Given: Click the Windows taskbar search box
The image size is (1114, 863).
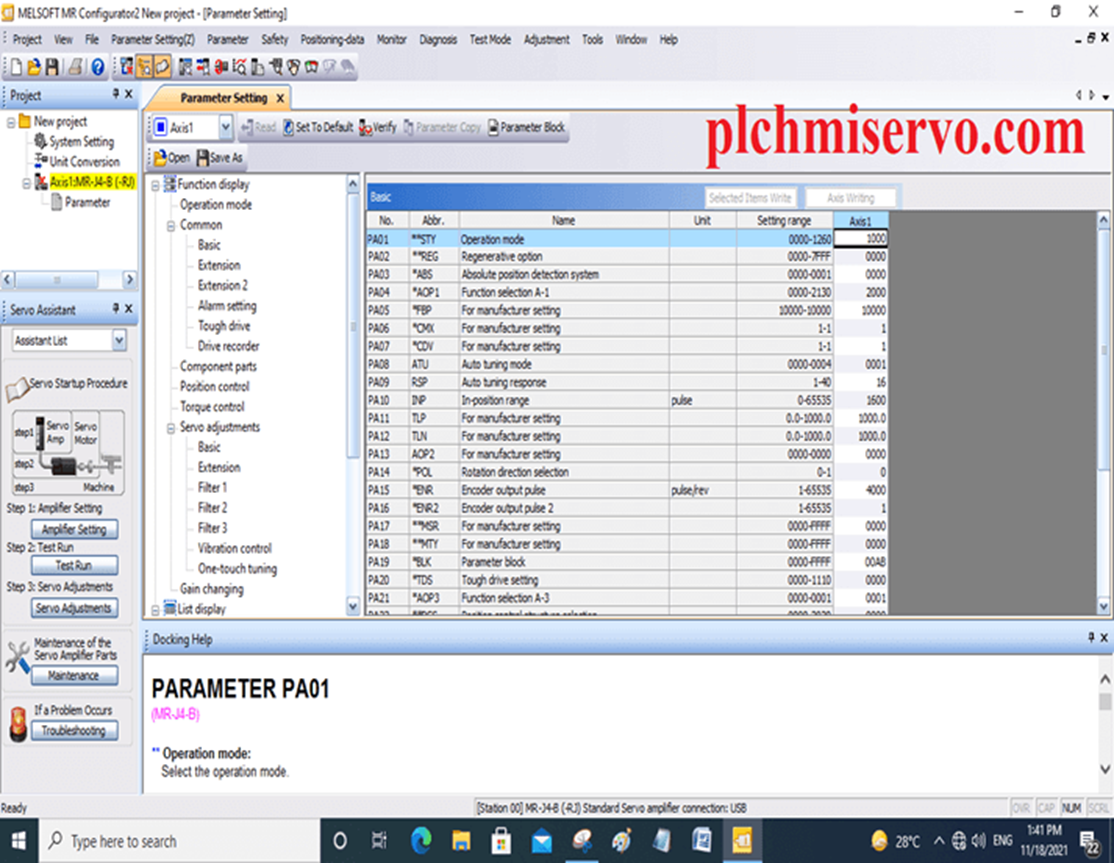Looking at the screenshot, I should (179, 841).
